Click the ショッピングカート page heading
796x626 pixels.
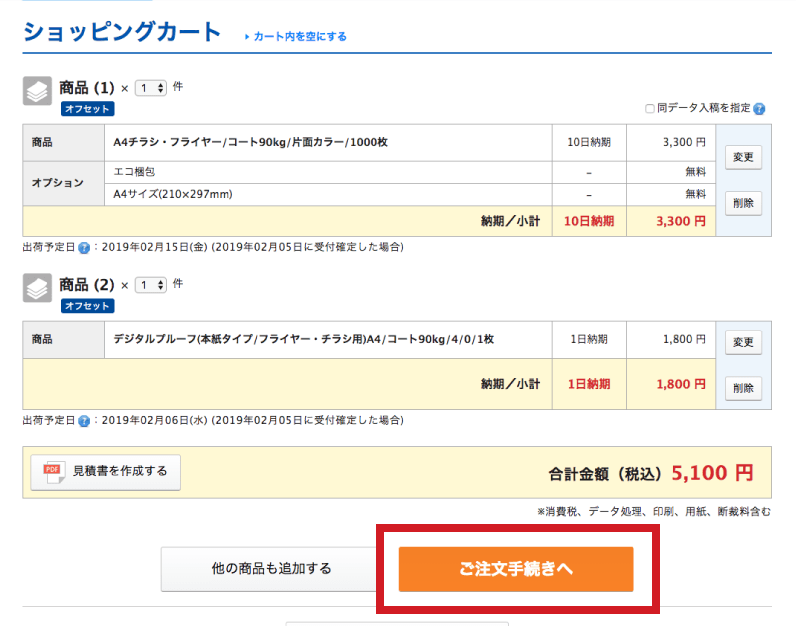tap(122, 32)
